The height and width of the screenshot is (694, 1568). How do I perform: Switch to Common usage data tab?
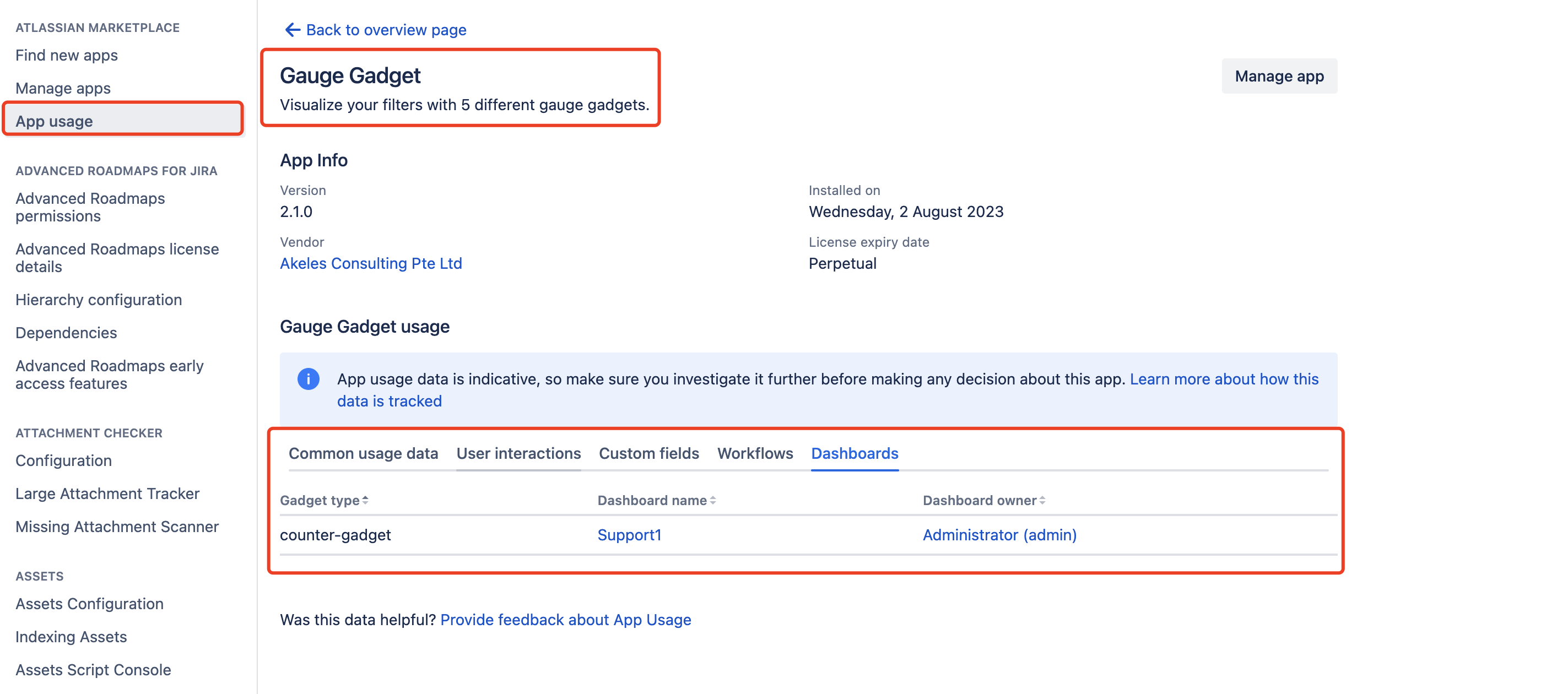(x=363, y=453)
